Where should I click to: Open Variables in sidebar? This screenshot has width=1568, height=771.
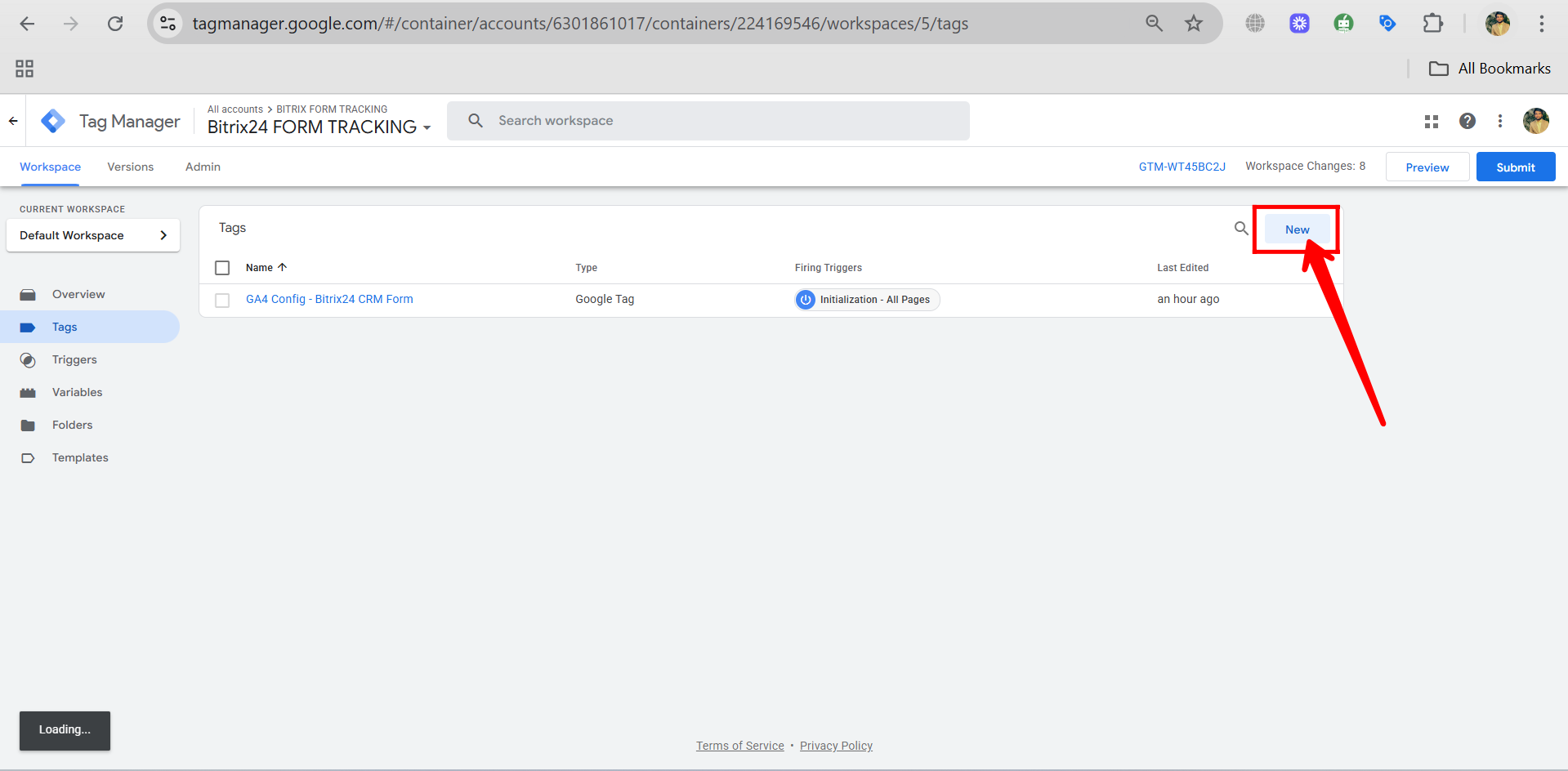pyautogui.click(x=78, y=392)
